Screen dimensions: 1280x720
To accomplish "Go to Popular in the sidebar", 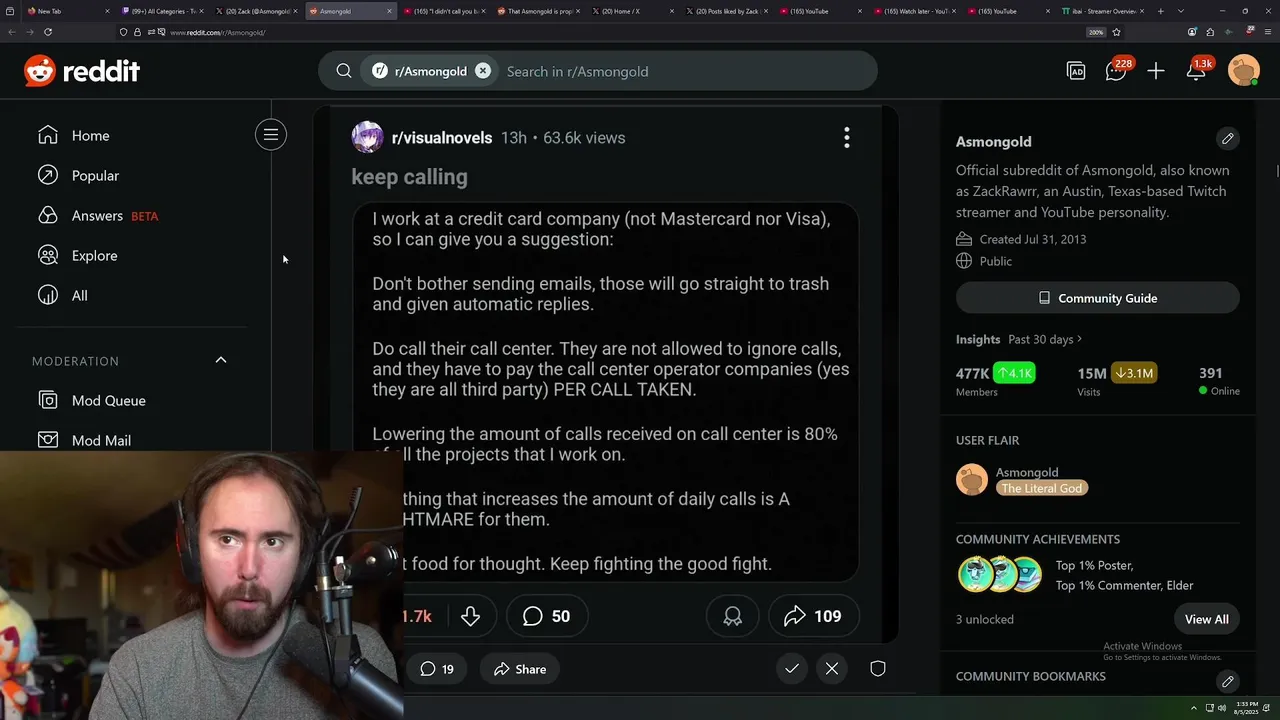I will click(95, 176).
